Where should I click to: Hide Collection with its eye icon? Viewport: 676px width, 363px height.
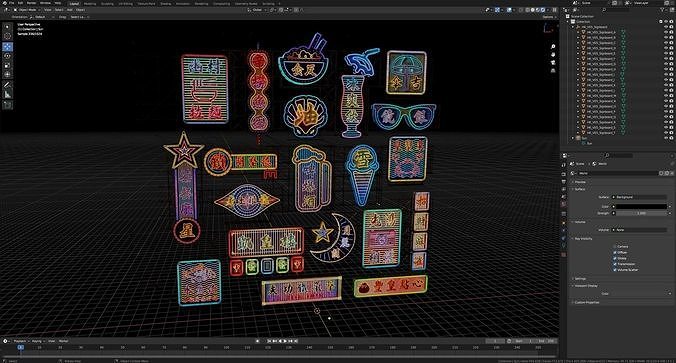(666, 22)
